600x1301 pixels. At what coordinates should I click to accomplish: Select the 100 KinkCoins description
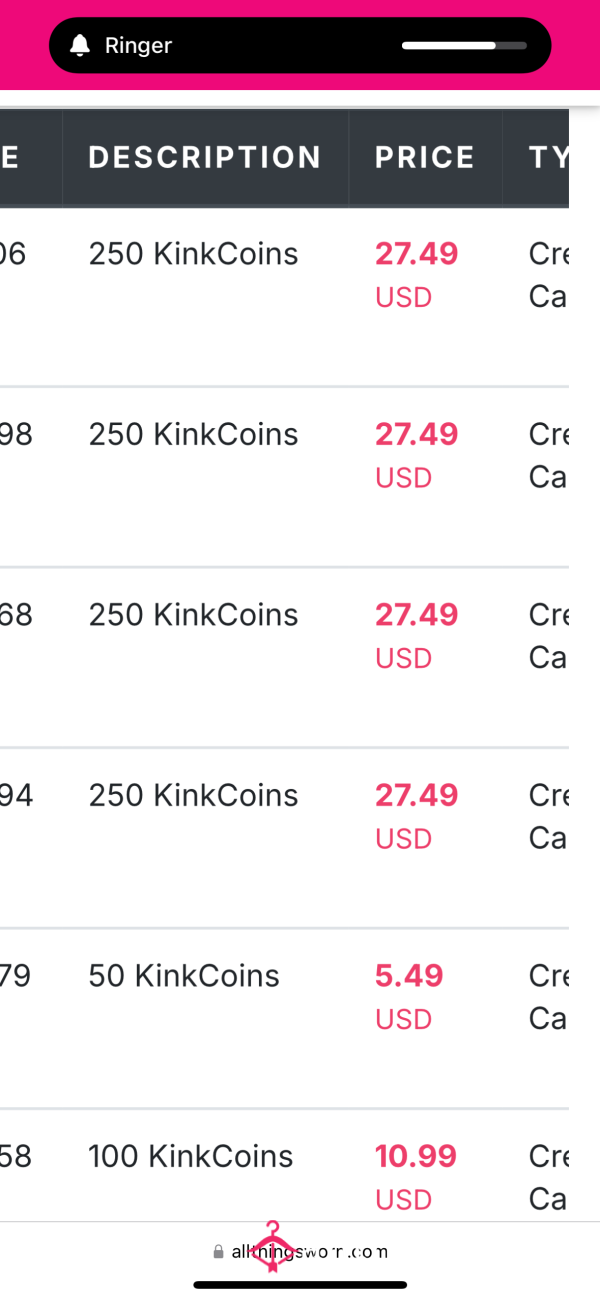191,1157
